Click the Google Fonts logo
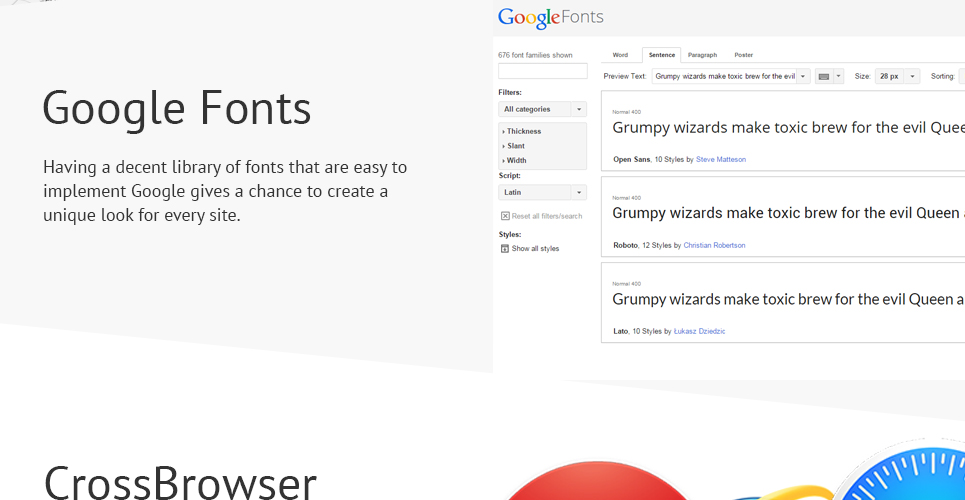Image resolution: width=965 pixels, height=500 pixels. coord(551,18)
